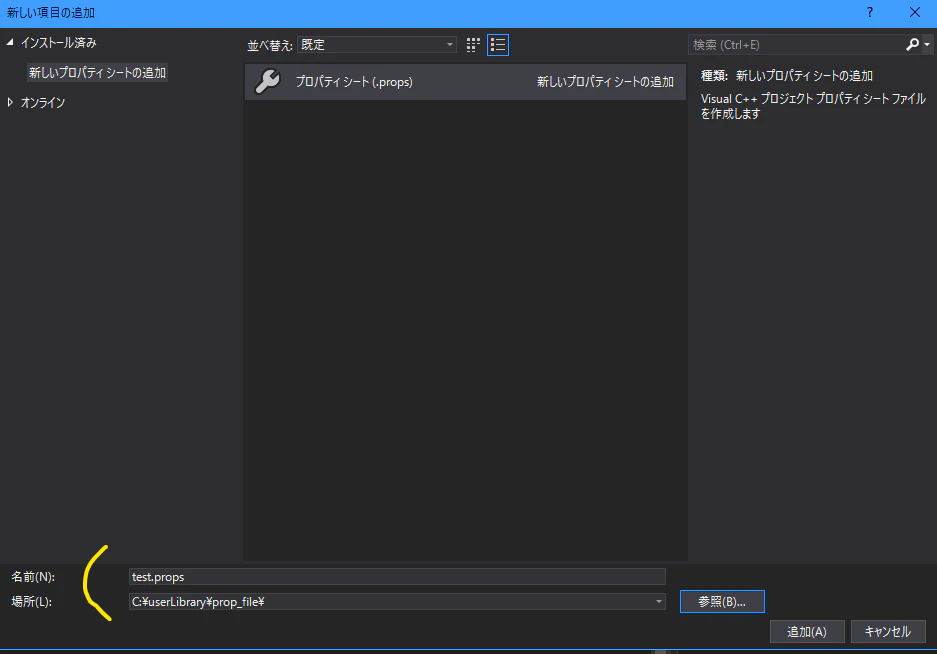Viewport: 937px width, 654px height.
Task: Click the 名前(N): label
Action: tap(33, 577)
